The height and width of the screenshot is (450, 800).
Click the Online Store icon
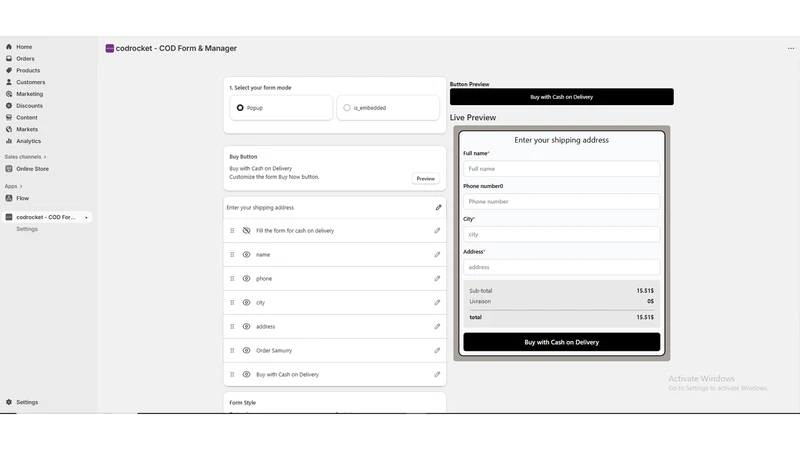pos(9,169)
